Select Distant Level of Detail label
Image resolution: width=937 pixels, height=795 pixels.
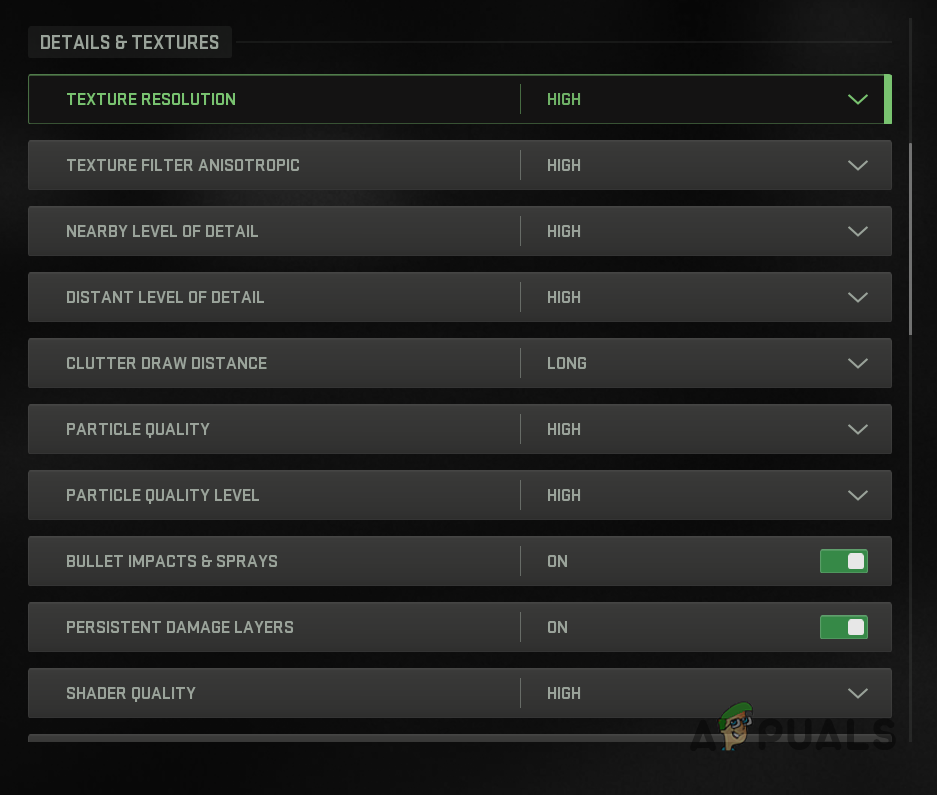(165, 297)
